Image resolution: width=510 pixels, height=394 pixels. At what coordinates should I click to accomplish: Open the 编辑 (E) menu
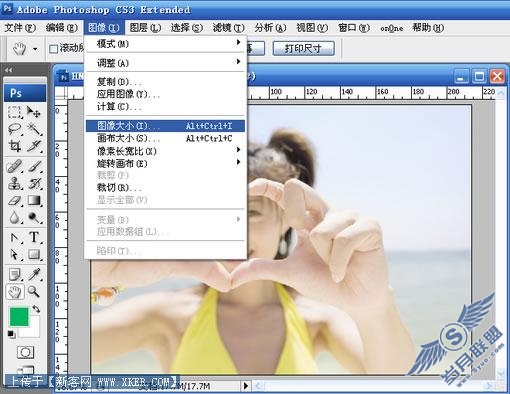click(62, 28)
